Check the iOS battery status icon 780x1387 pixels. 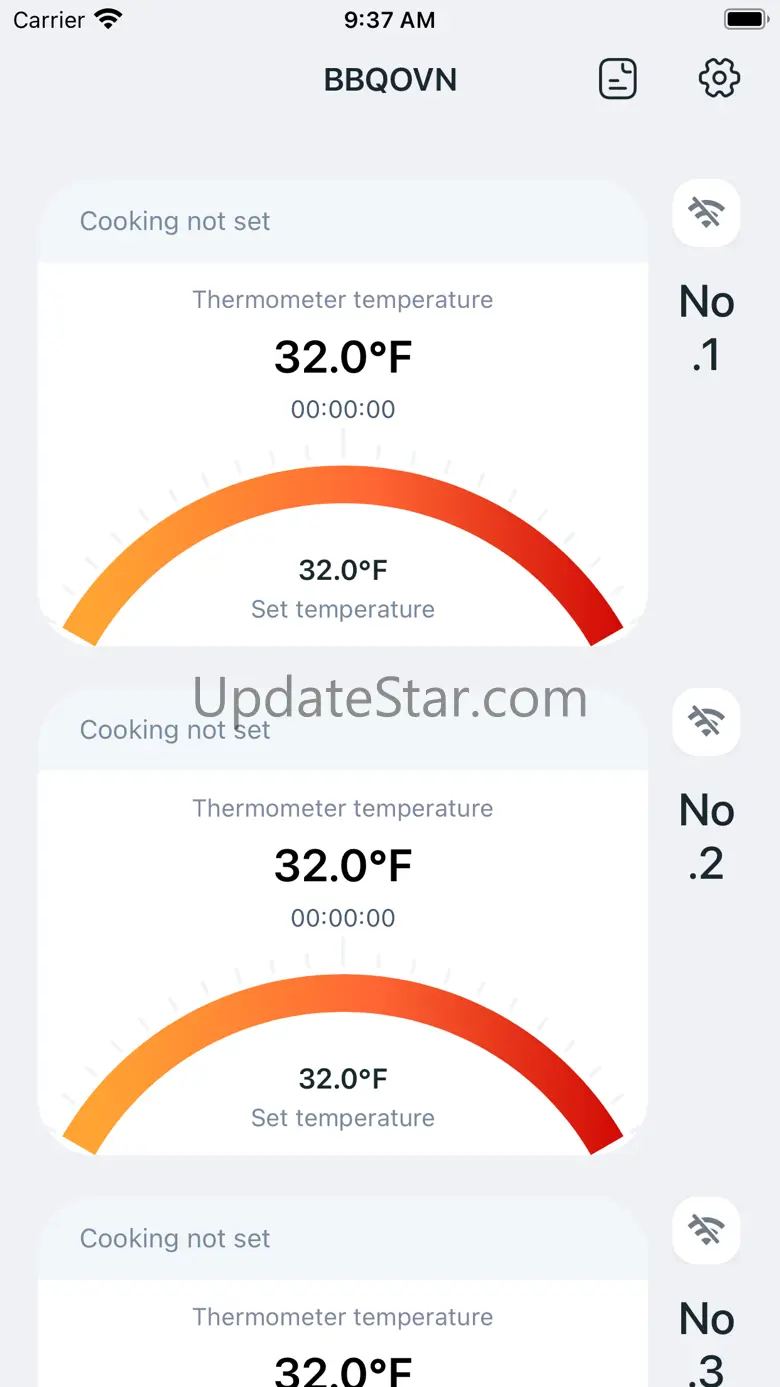745,19
